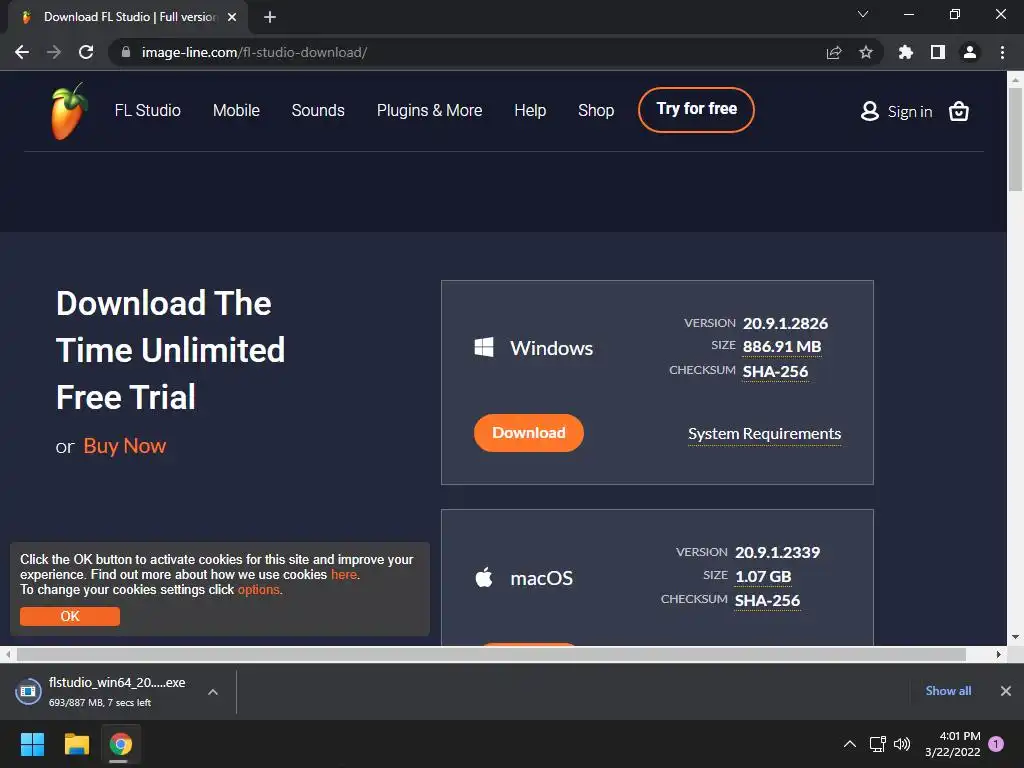The image size is (1024, 768).
Task: Show hidden system tray icons
Action: click(x=850, y=744)
